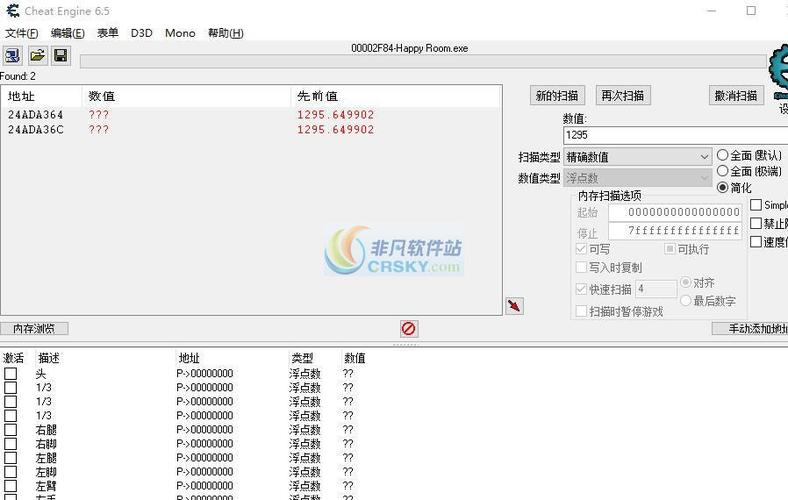Activate the 左腿 entry checkbox
This screenshot has height=500, width=788.
pos(11,458)
